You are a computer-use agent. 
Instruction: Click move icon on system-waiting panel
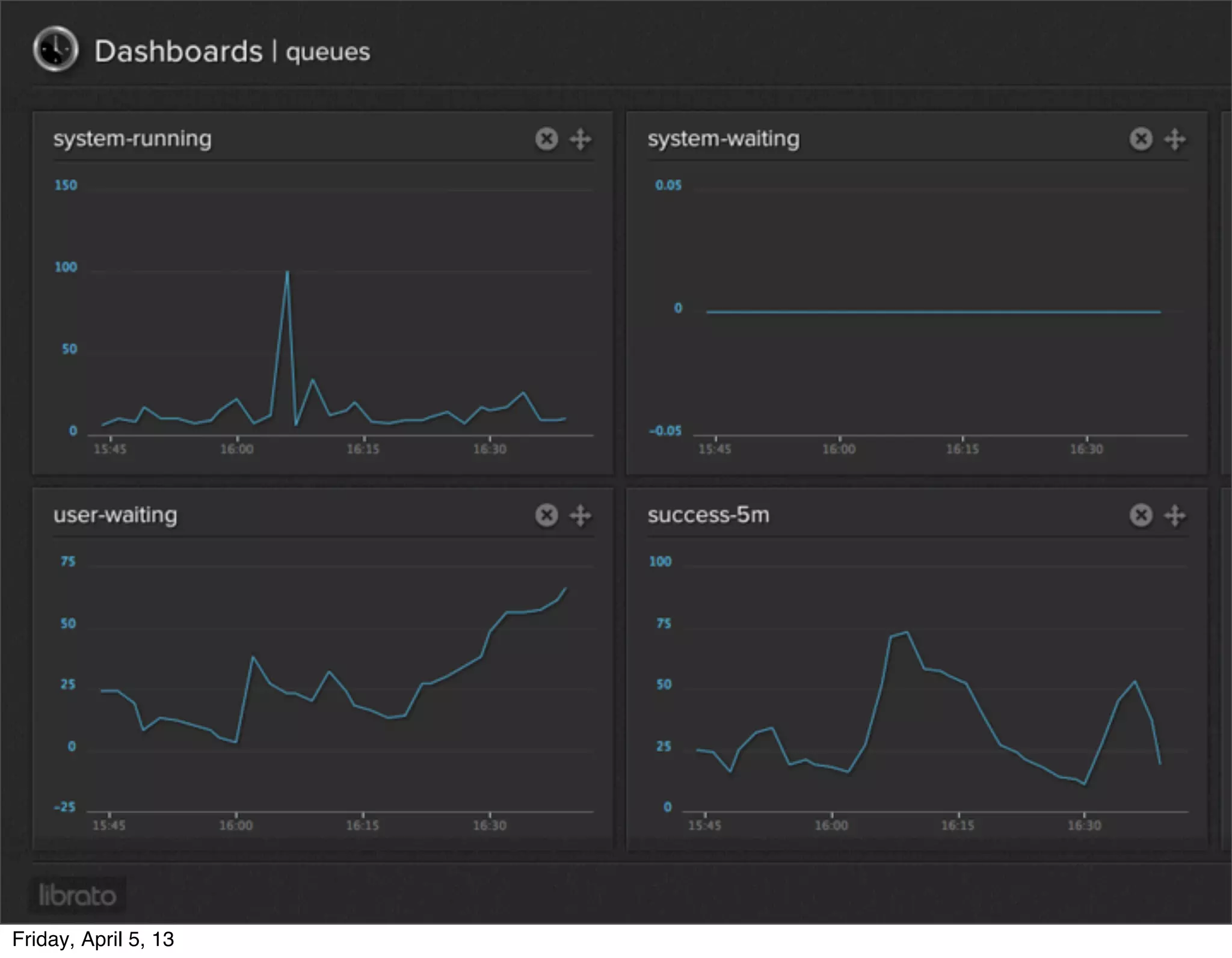pos(1175,139)
